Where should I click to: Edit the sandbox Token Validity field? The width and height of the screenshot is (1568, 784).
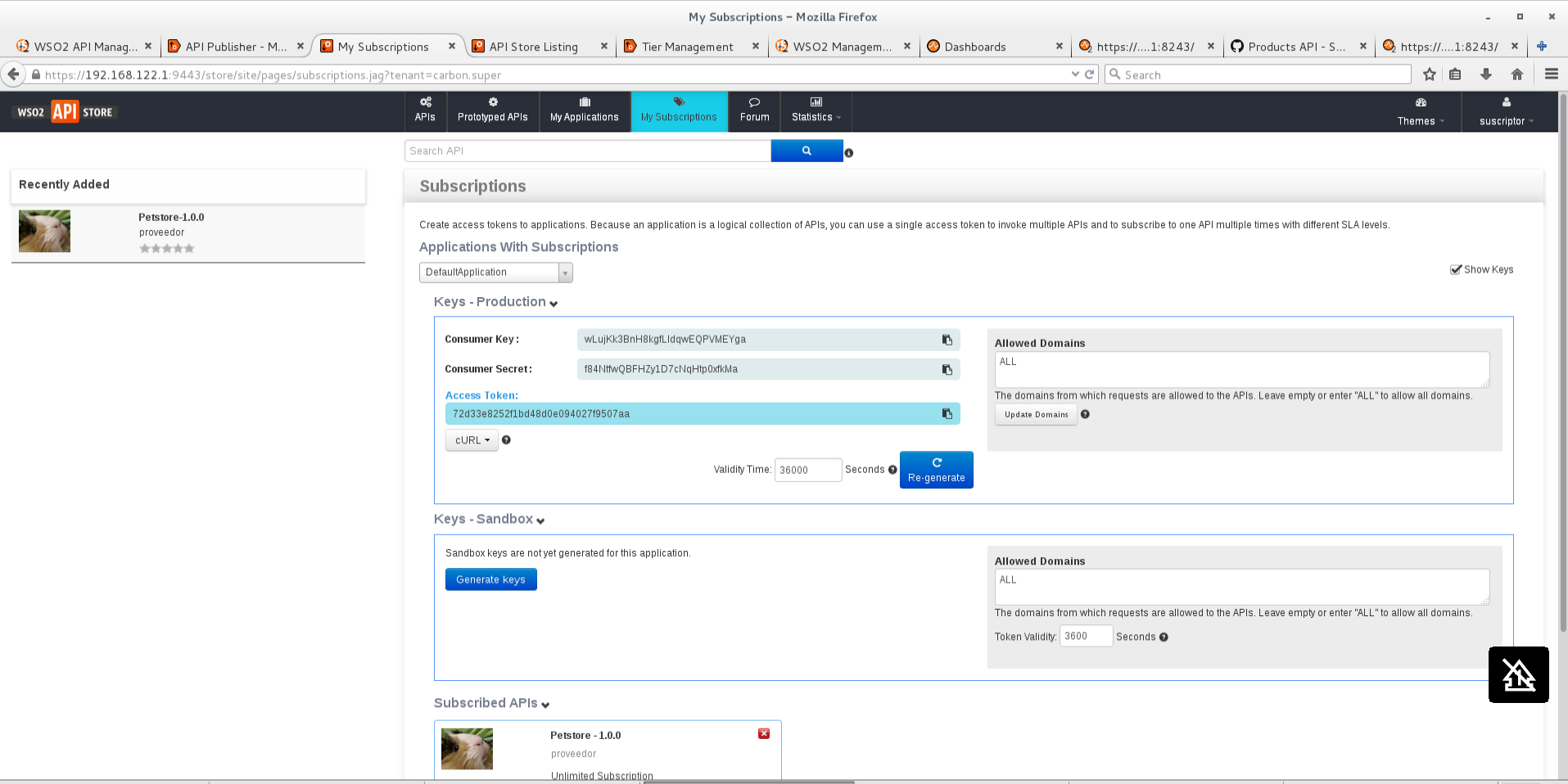[x=1087, y=636]
